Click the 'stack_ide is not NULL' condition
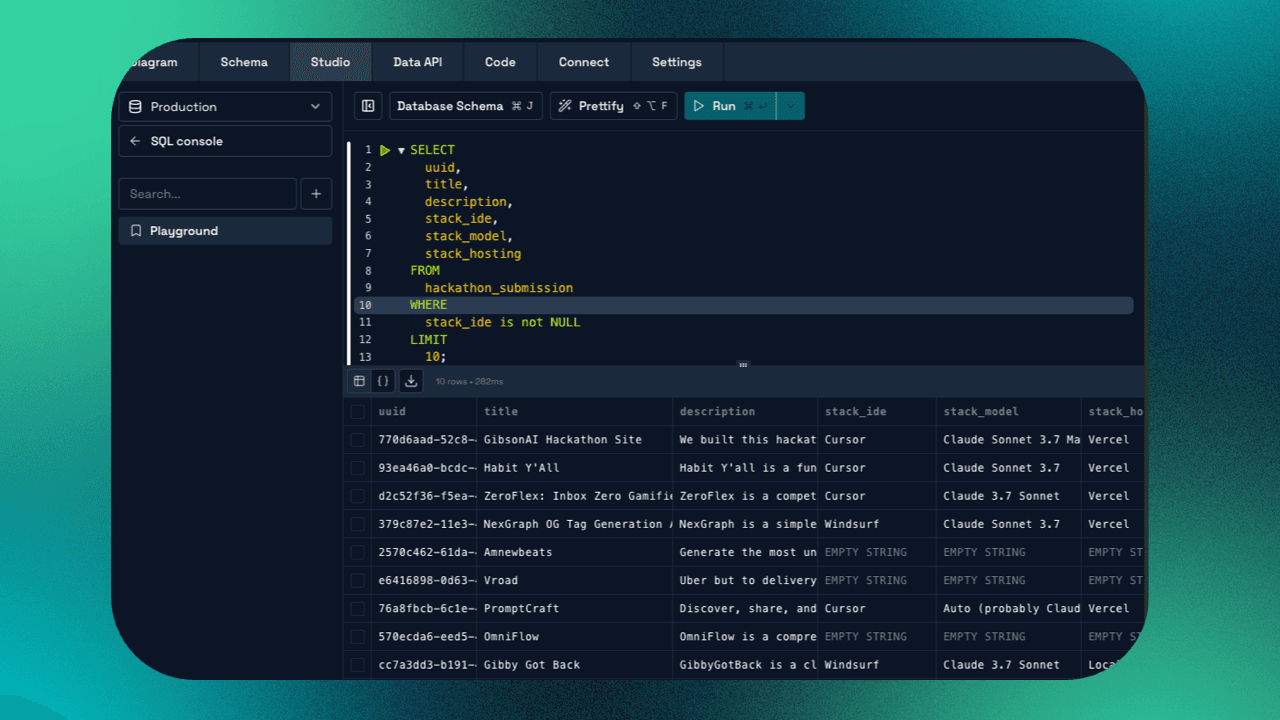This screenshot has width=1280, height=720. 502,322
